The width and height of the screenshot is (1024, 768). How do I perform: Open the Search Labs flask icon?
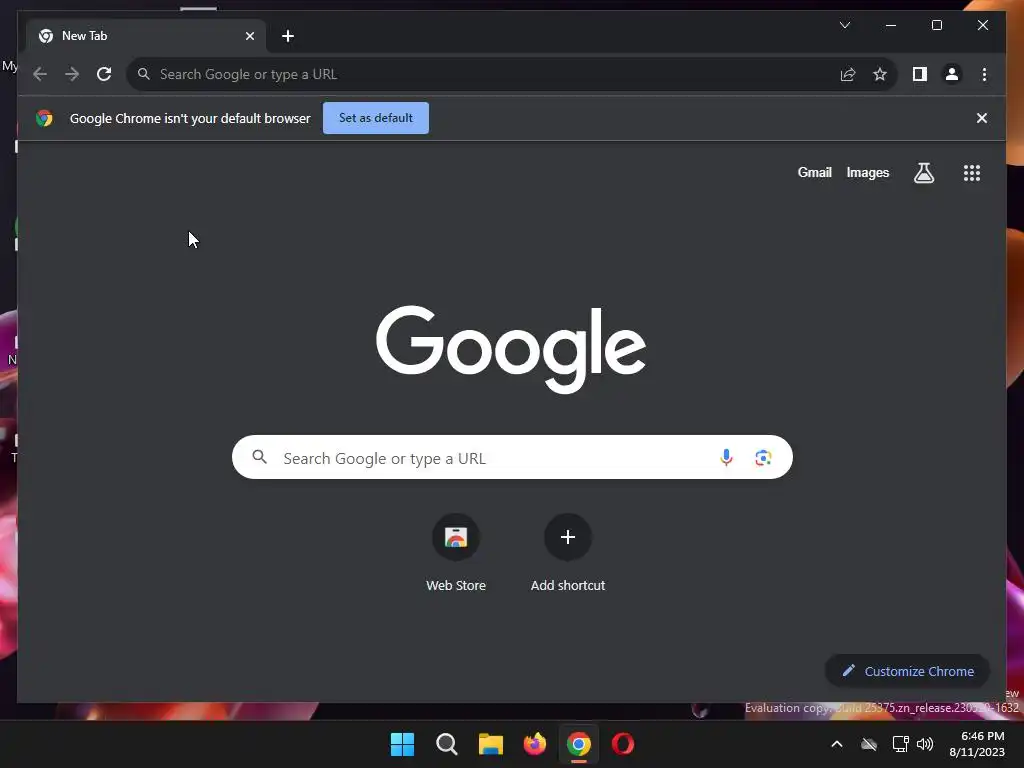point(923,173)
